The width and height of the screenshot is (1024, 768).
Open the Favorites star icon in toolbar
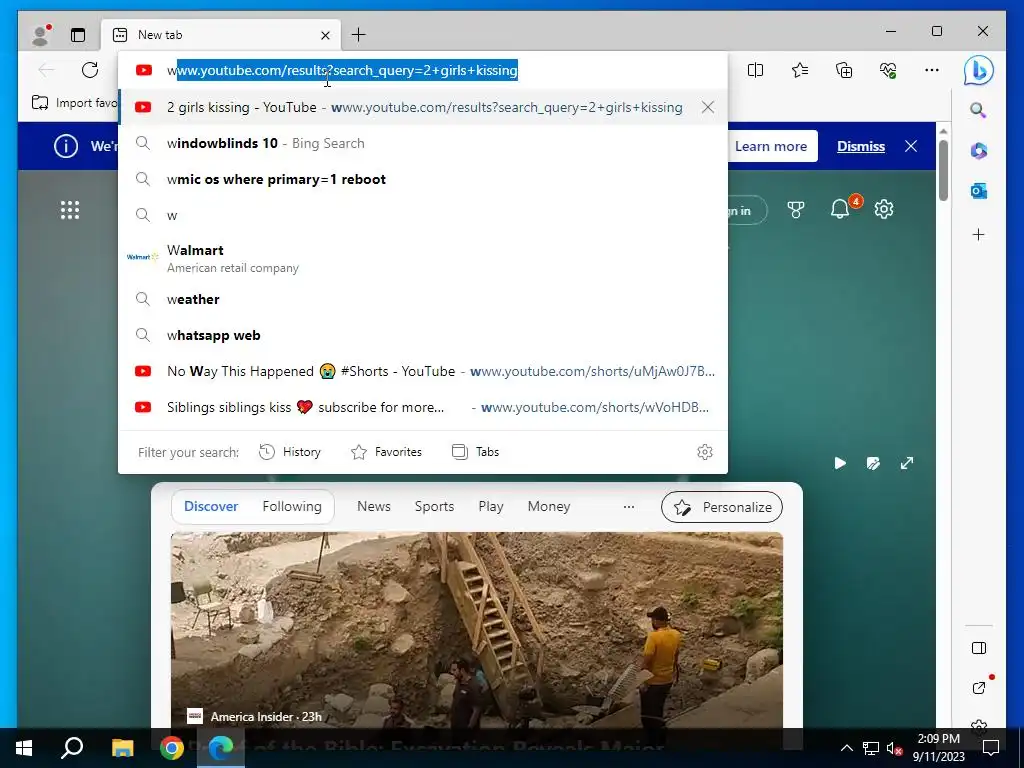coord(799,70)
